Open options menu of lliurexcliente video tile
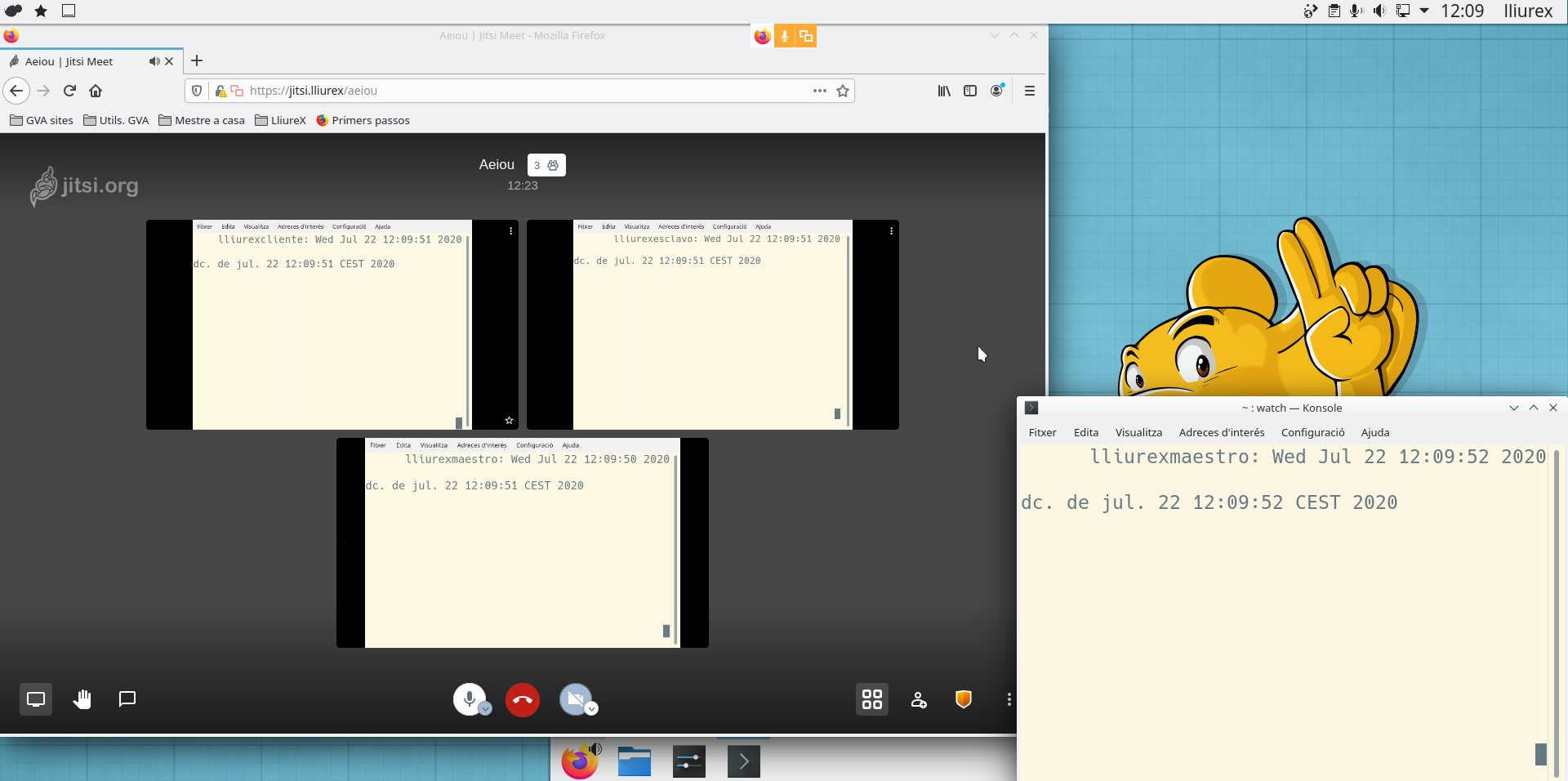The image size is (1568, 781). coord(511,231)
